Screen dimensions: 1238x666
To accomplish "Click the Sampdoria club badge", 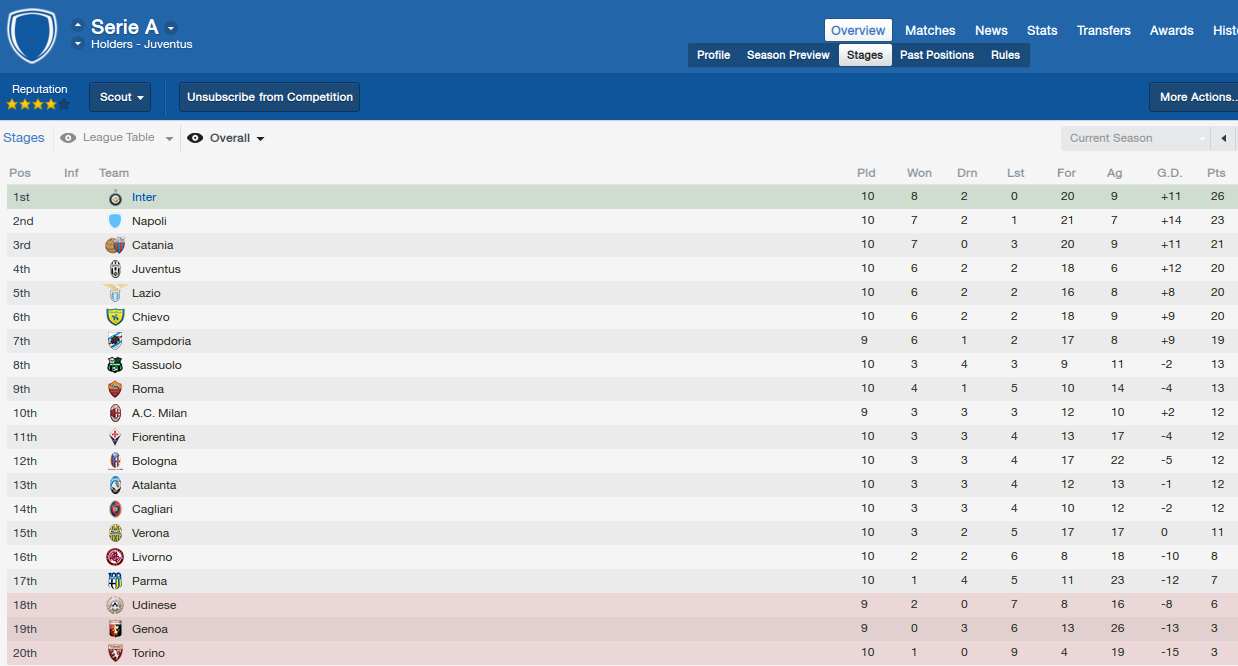I will pyautogui.click(x=115, y=341).
